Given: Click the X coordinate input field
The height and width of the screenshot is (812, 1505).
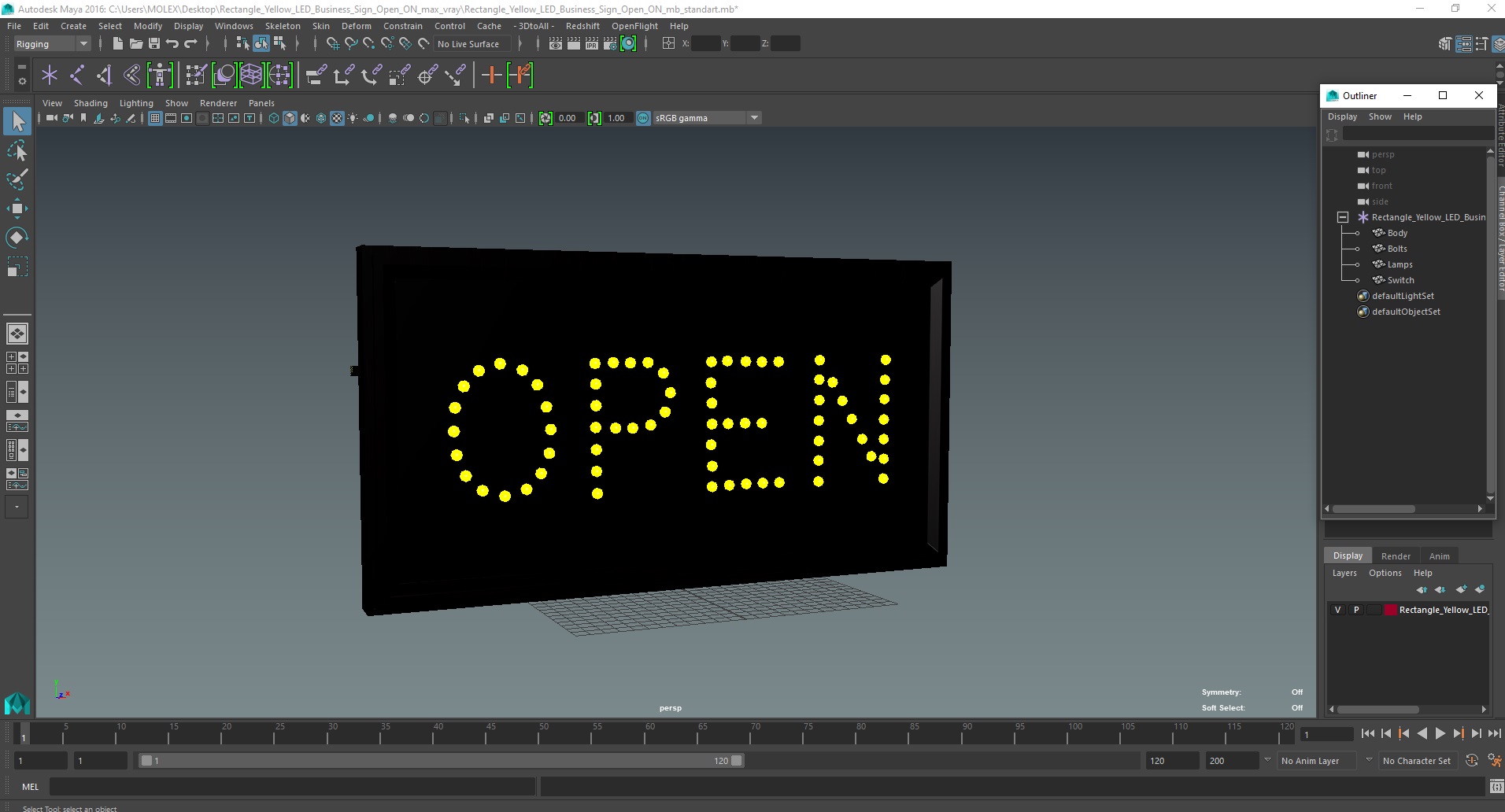Looking at the screenshot, I should tap(705, 44).
